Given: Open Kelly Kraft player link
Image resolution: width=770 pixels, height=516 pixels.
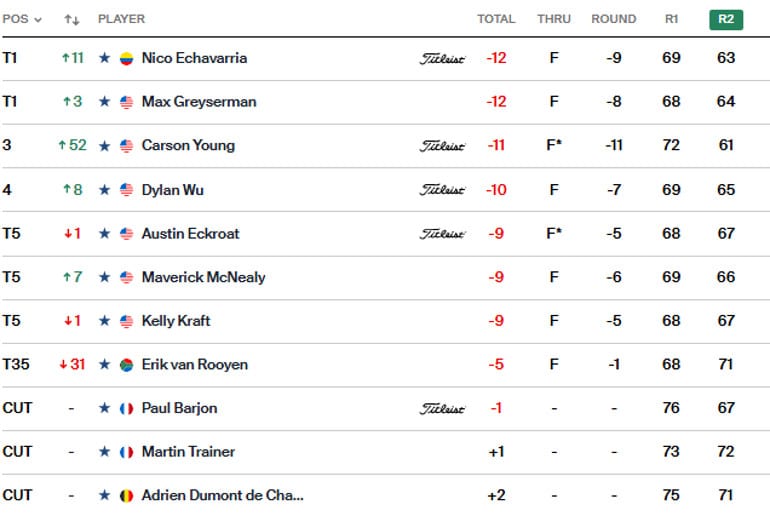Looking at the screenshot, I should point(176,321).
